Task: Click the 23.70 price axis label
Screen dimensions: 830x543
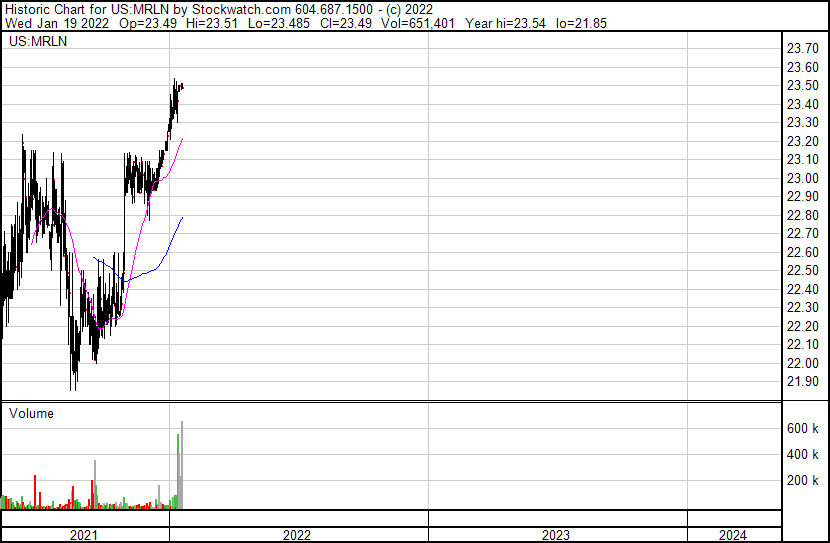Action: point(803,48)
